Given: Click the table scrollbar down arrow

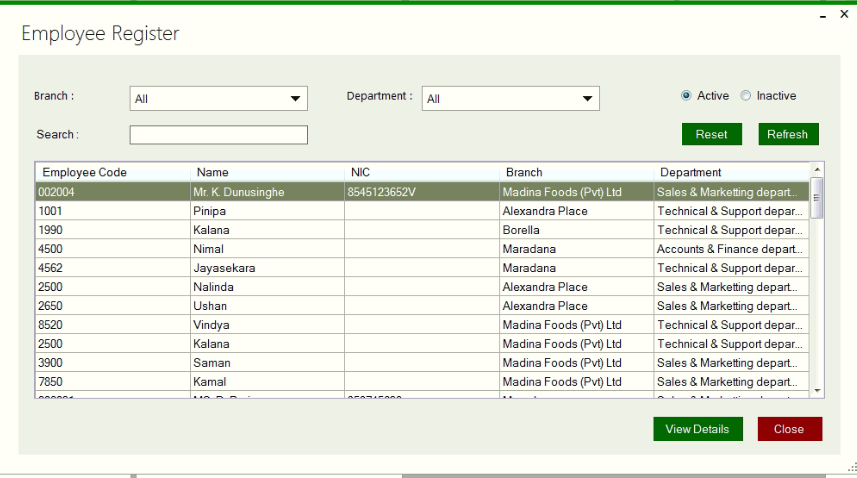Looking at the screenshot, I should coord(817,390).
